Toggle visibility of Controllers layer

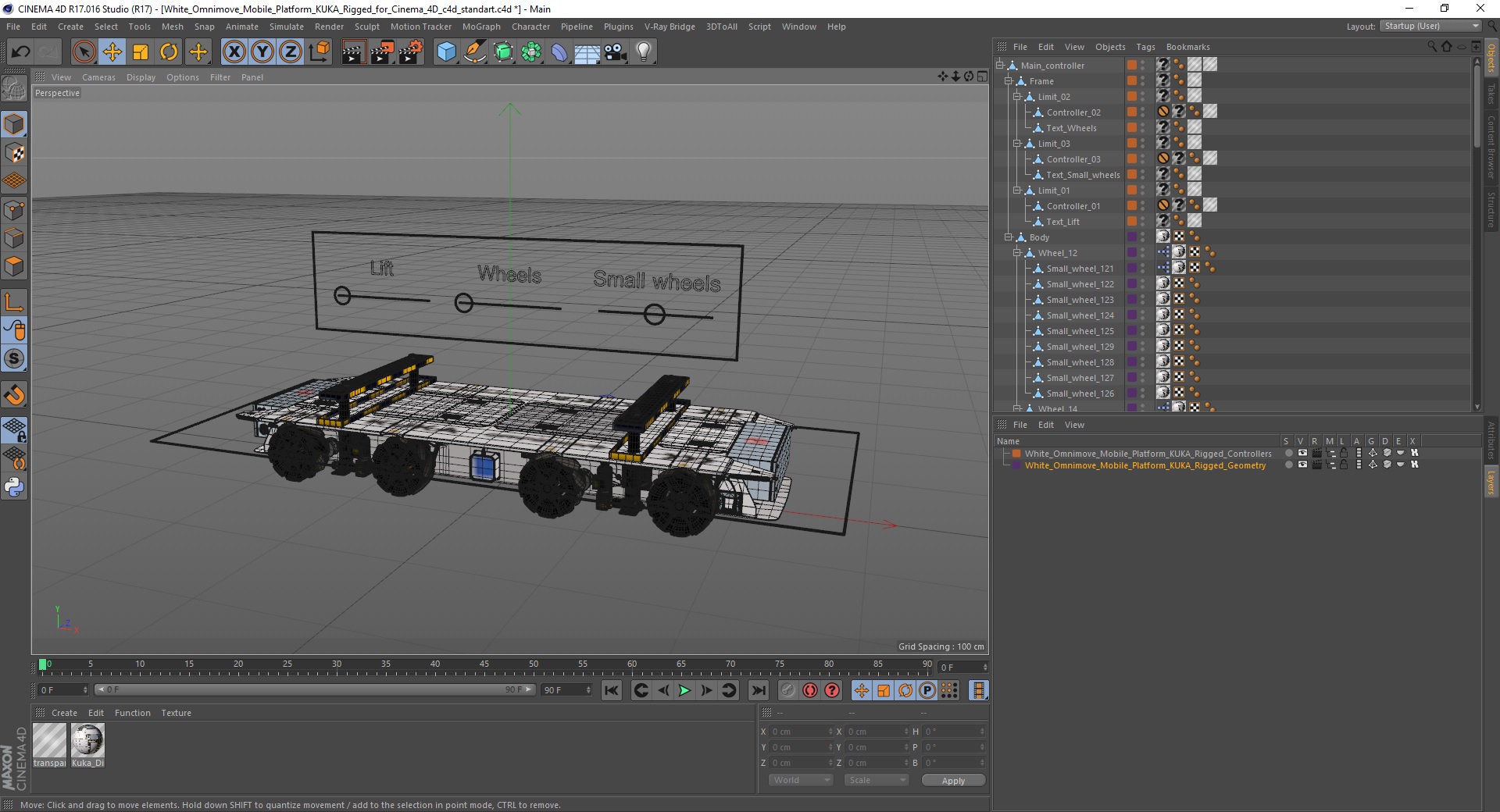coord(1302,453)
